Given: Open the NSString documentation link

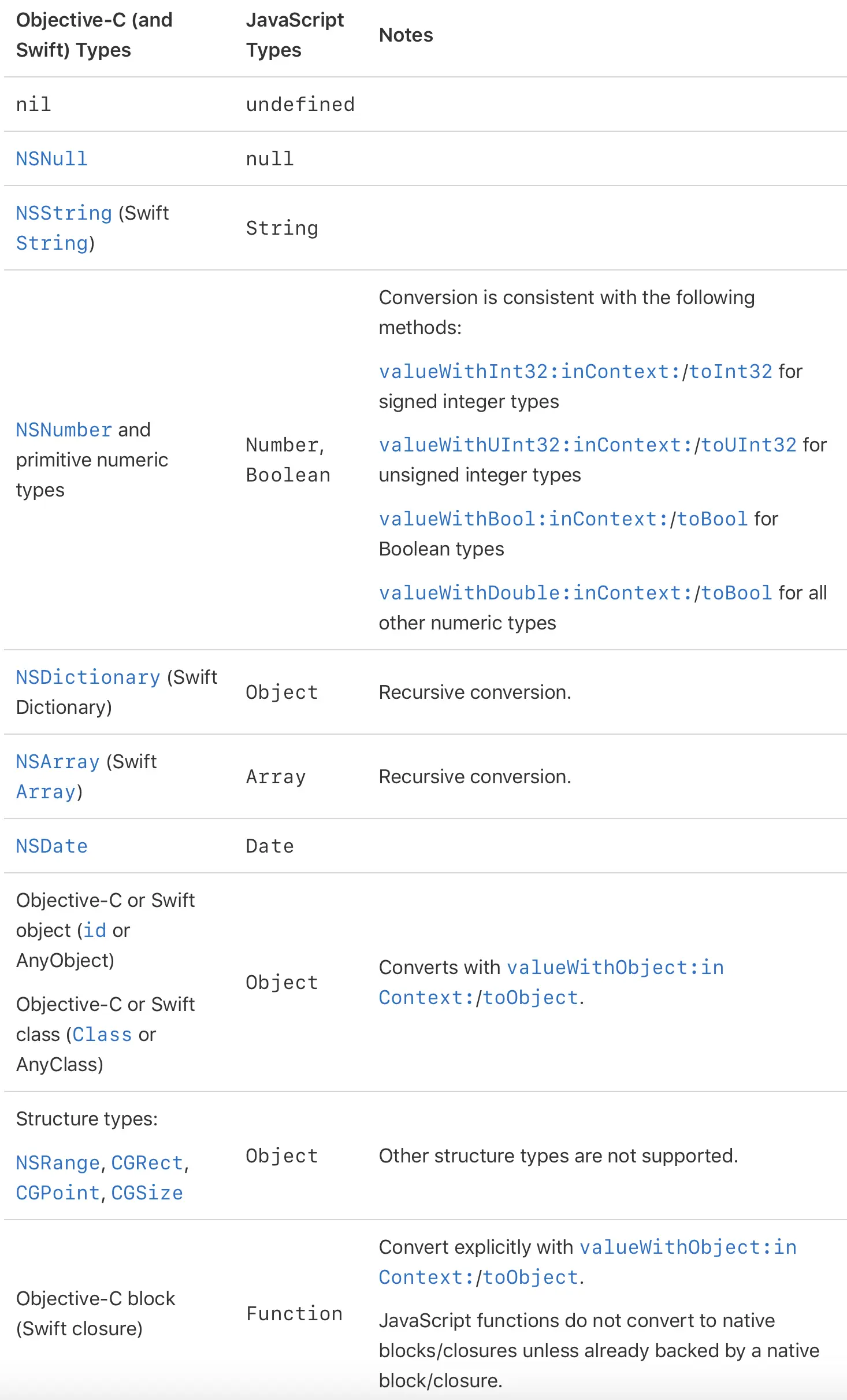Looking at the screenshot, I should 64,213.
